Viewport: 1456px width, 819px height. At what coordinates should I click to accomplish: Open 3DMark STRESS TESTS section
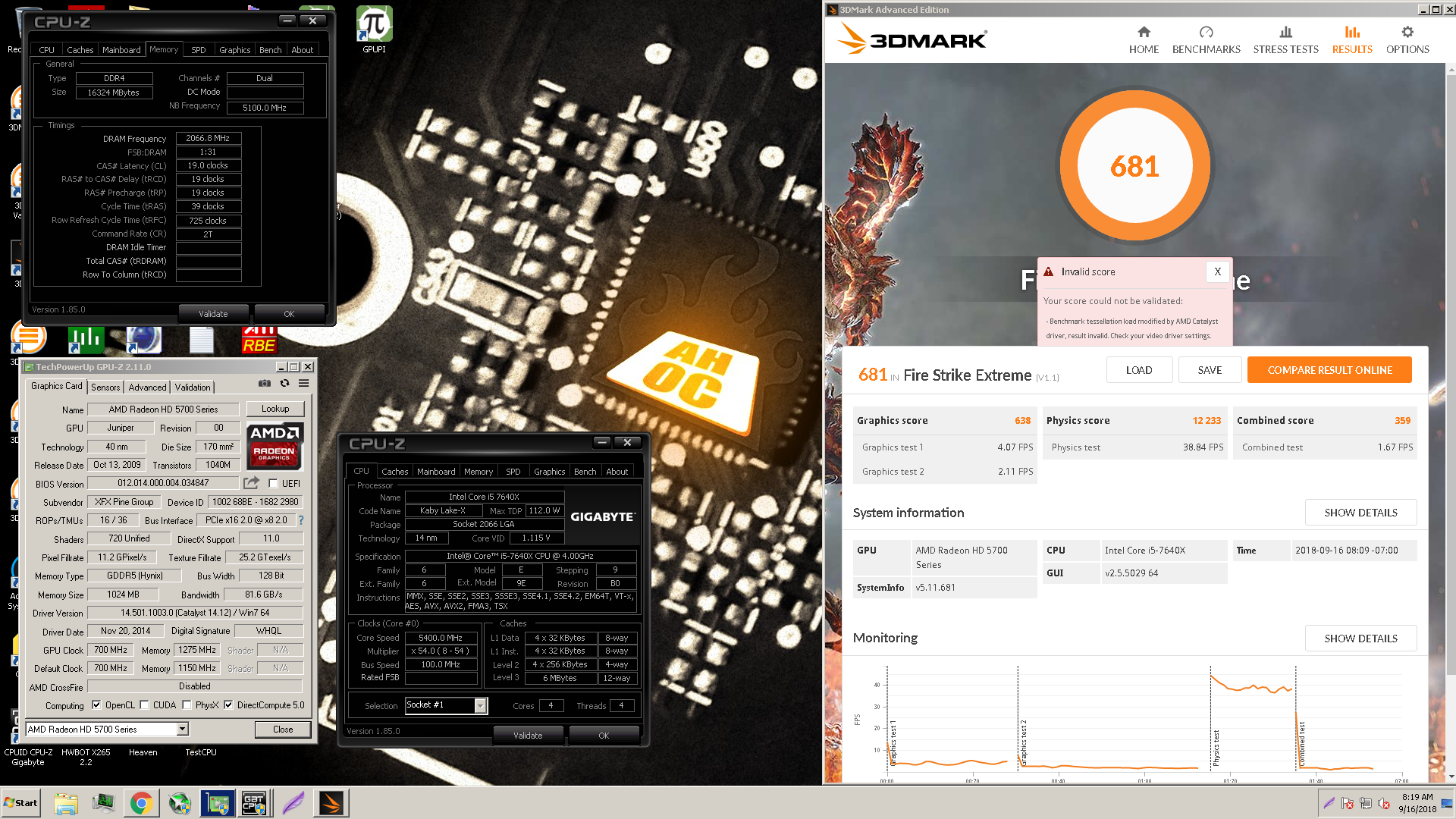[x=1285, y=40]
